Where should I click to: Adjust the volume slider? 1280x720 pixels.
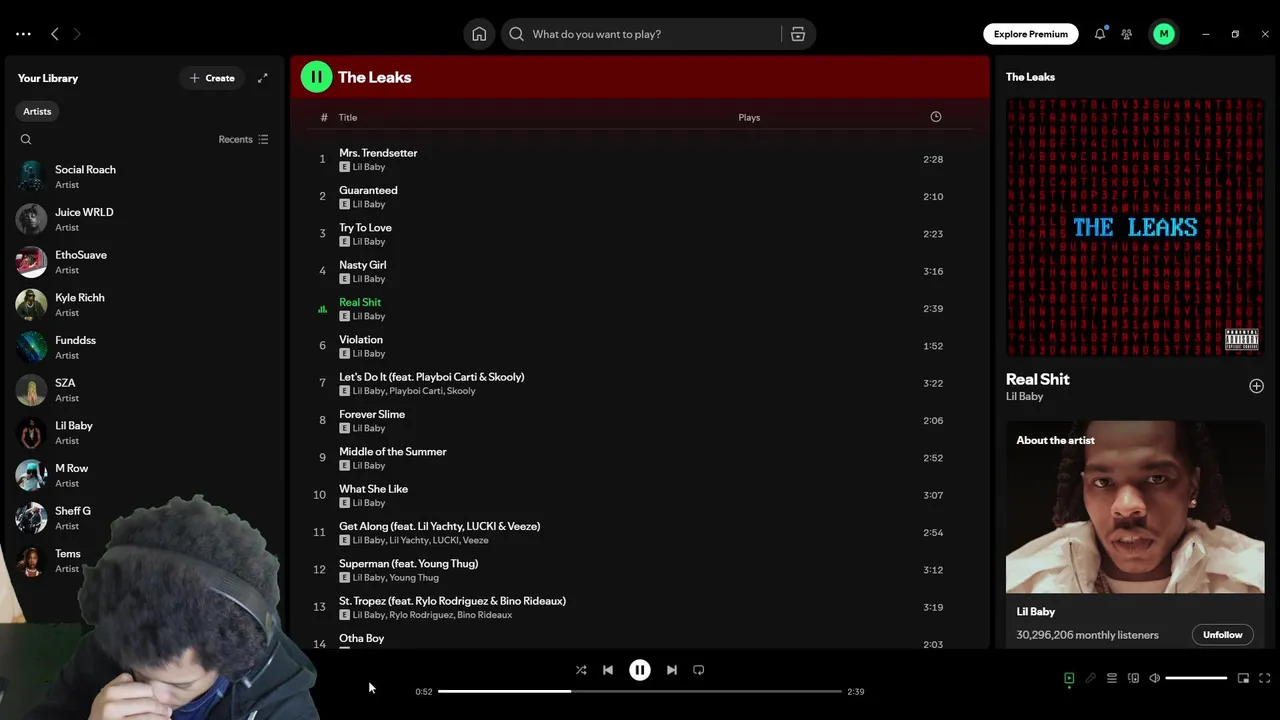tap(1196, 678)
